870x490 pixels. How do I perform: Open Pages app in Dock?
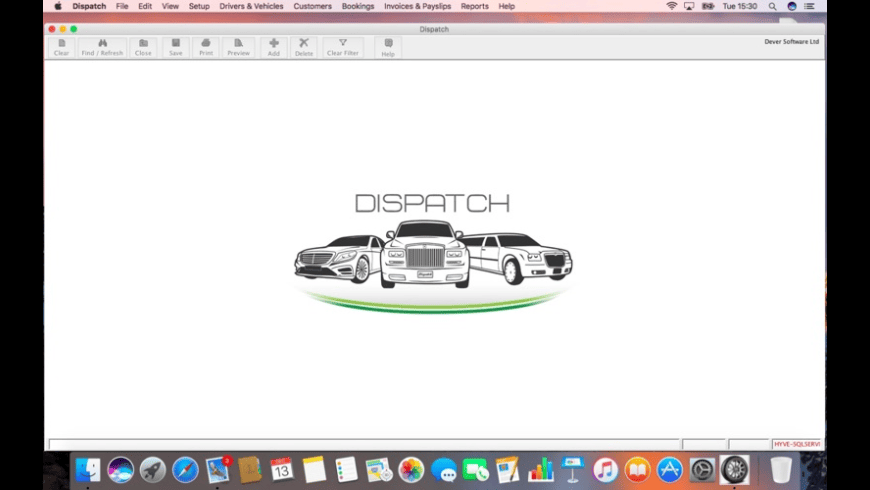508,470
